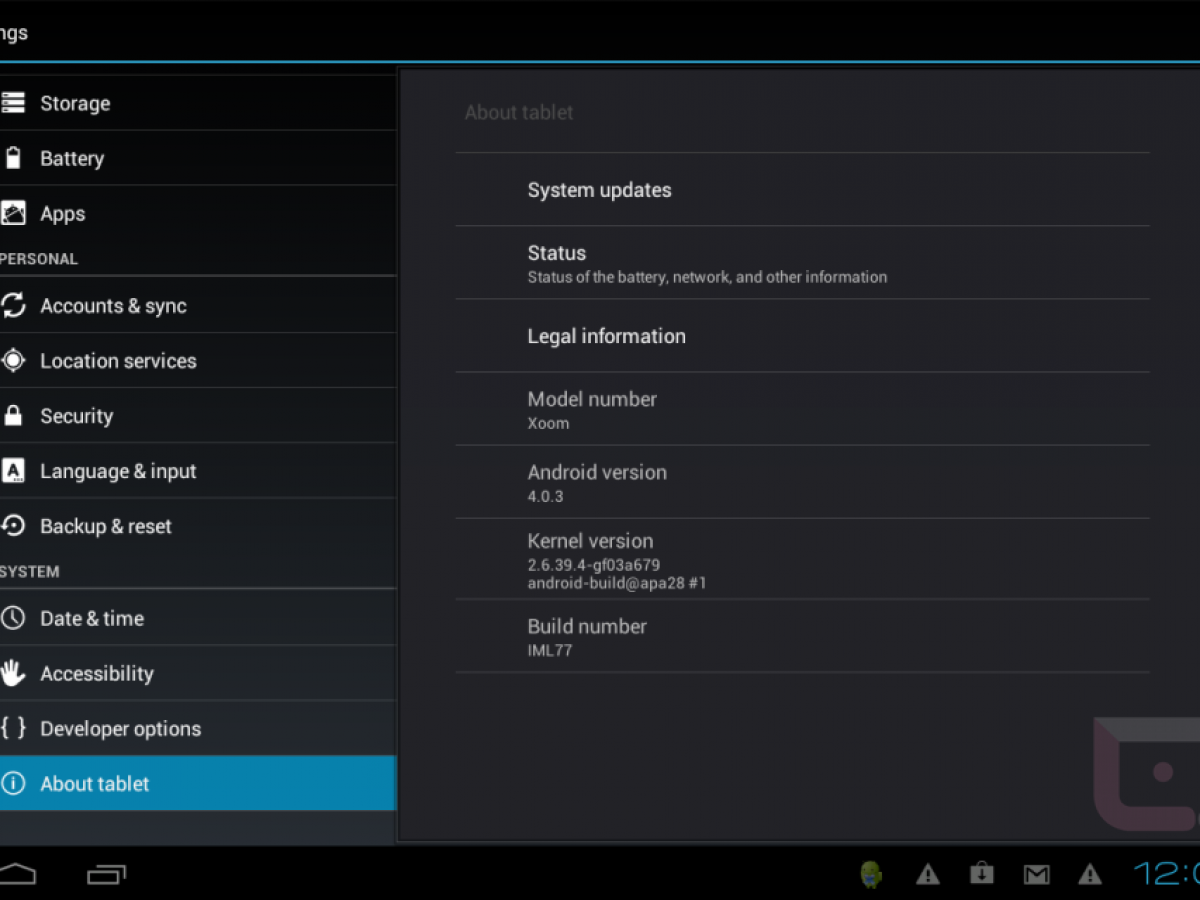Open the Recent apps switcher
This screenshot has width=1200, height=900.
tap(106, 875)
